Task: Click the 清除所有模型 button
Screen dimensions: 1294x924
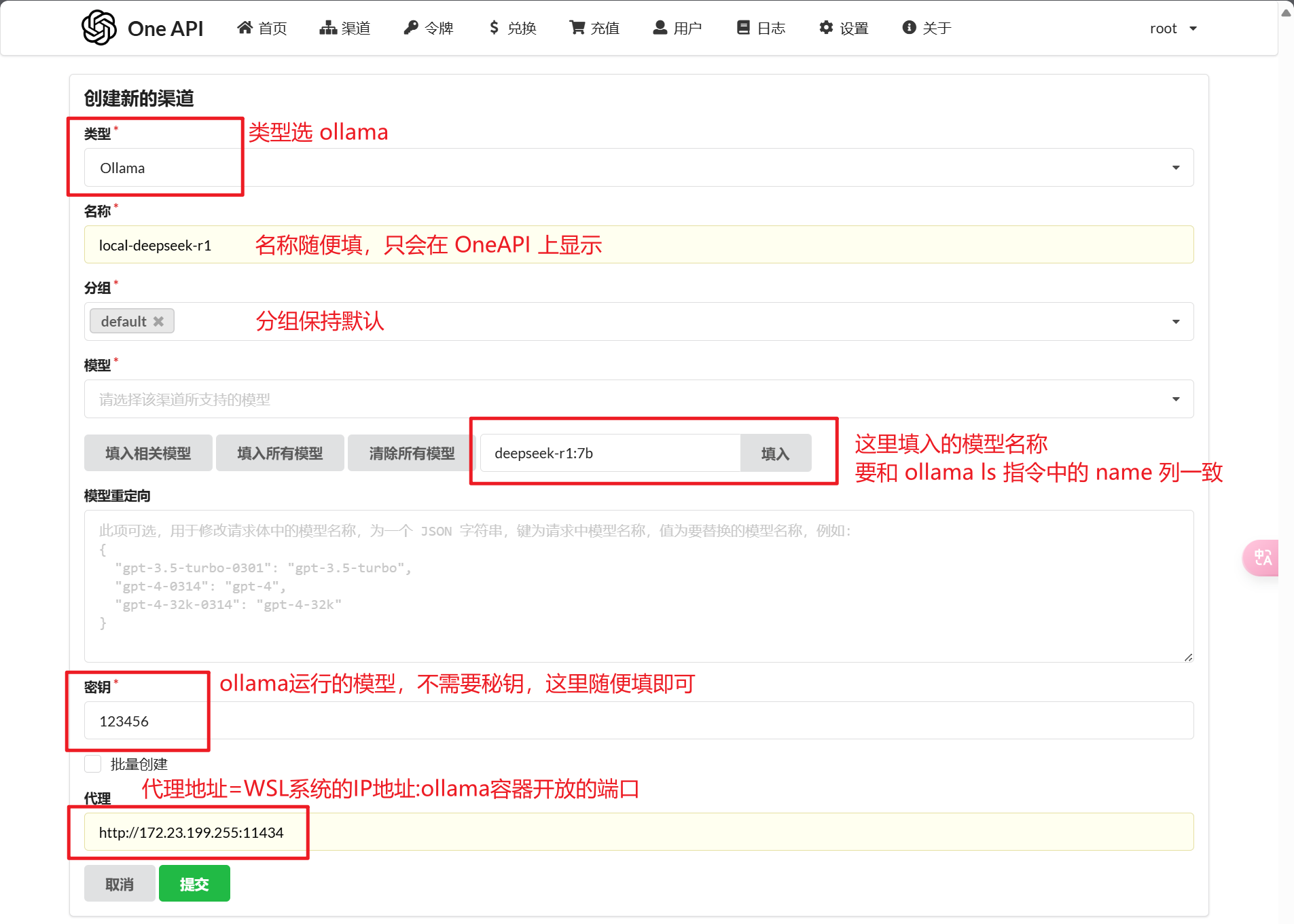Action: click(x=412, y=453)
